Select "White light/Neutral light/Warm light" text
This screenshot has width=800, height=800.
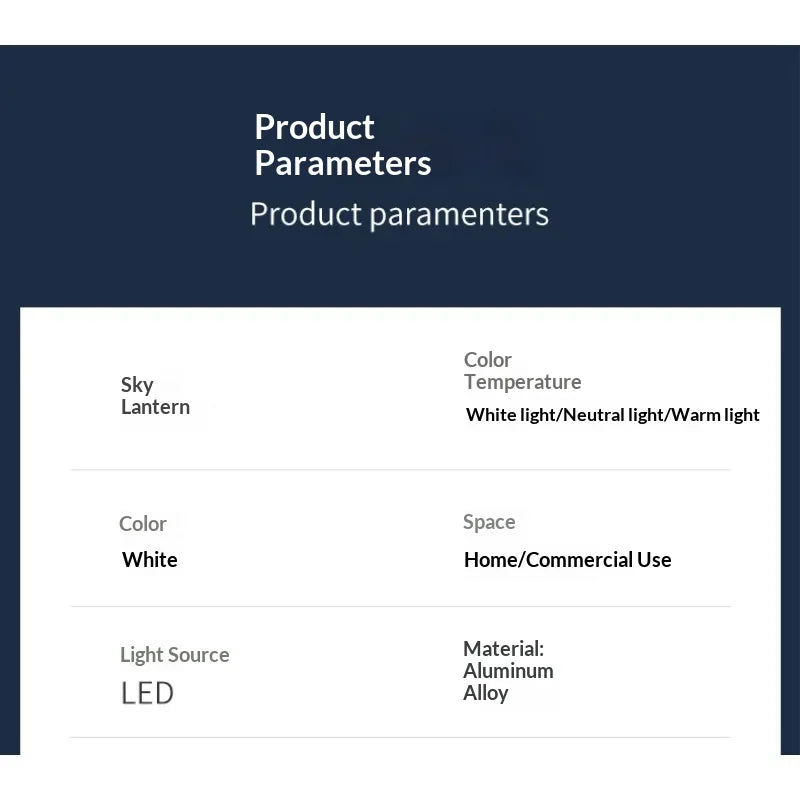pyautogui.click(x=612, y=415)
